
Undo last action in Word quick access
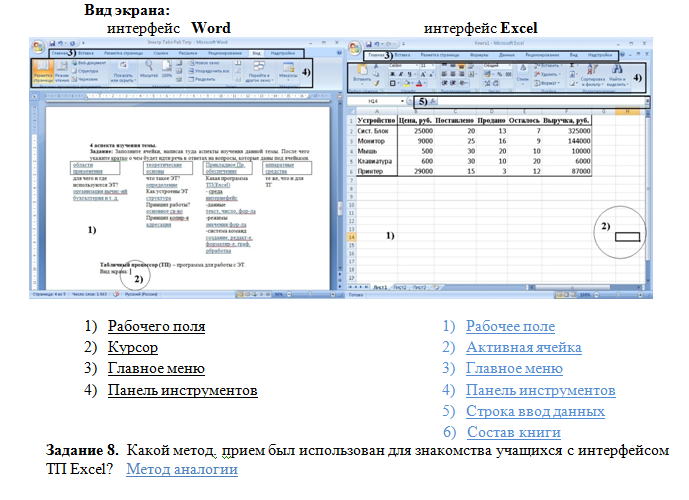pos(60,43)
